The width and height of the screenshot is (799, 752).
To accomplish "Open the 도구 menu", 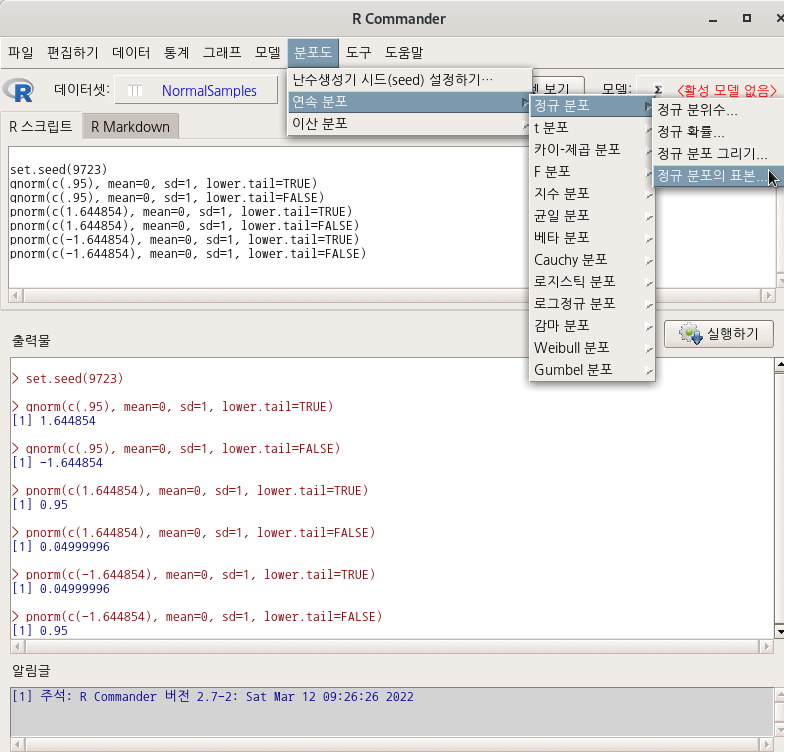I will tap(359, 52).
